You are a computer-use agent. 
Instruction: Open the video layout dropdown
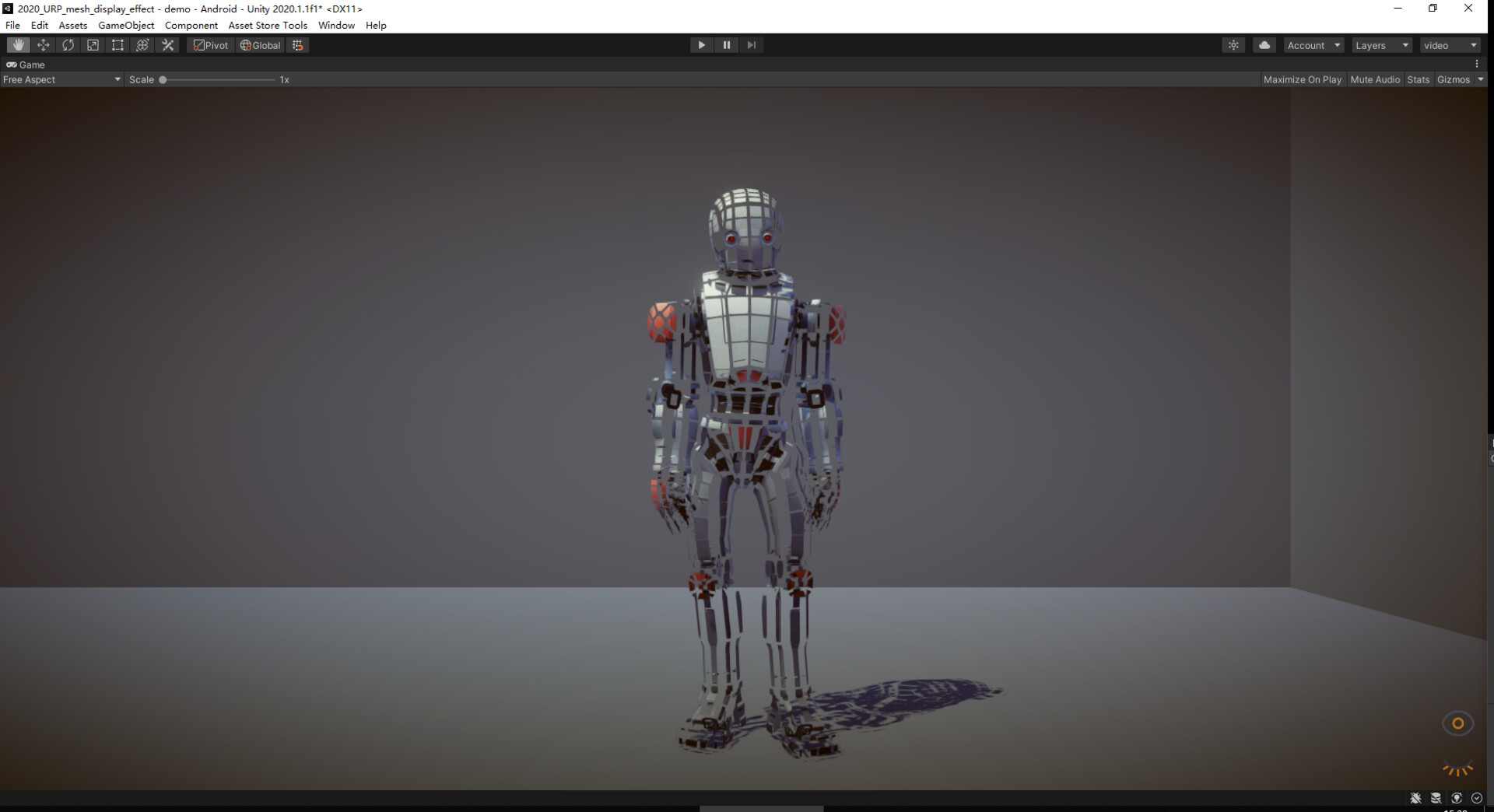pyautogui.click(x=1449, y=44)
